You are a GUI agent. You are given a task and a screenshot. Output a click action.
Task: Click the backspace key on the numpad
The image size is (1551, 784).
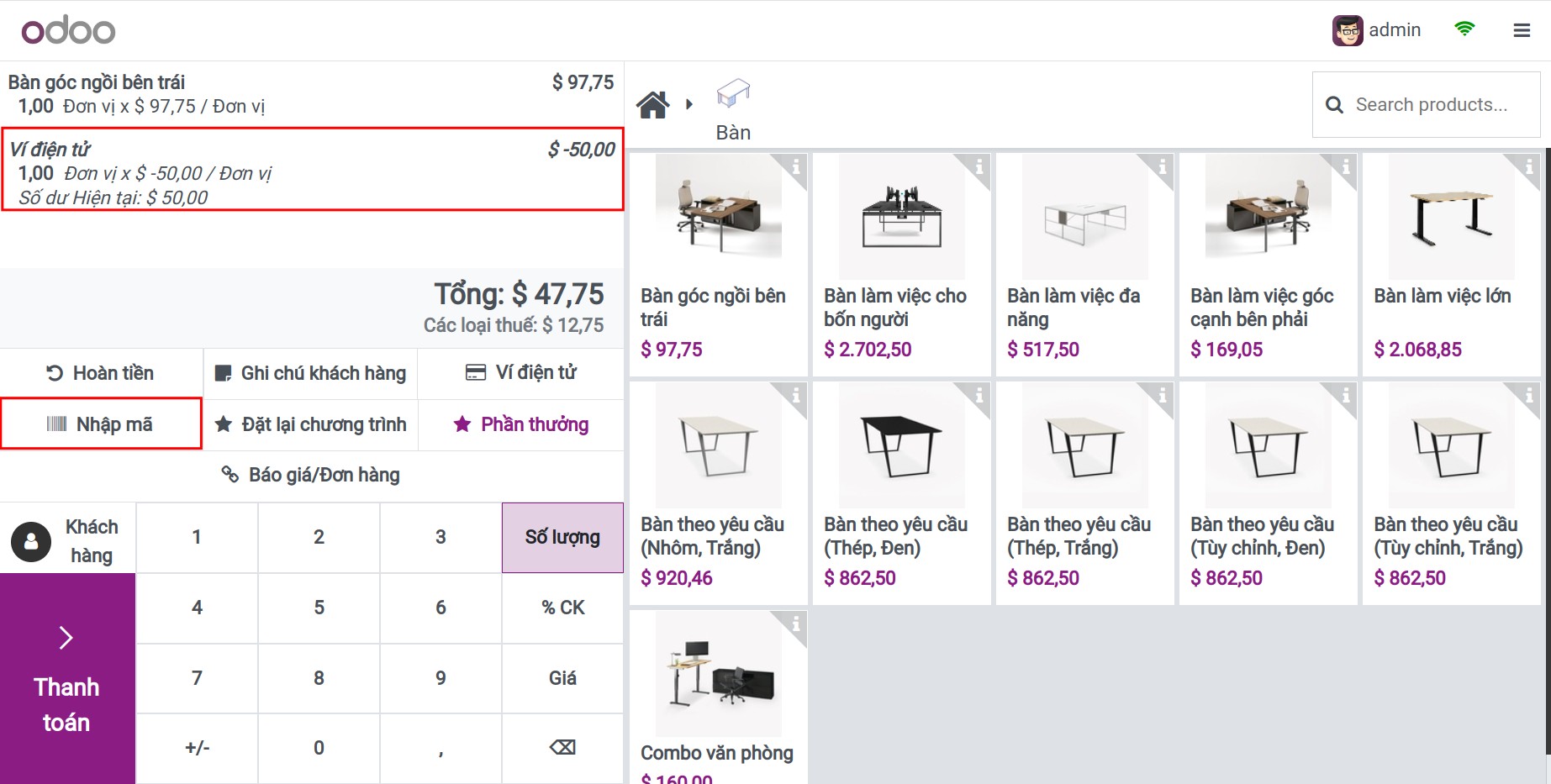(x=562, y=748)
